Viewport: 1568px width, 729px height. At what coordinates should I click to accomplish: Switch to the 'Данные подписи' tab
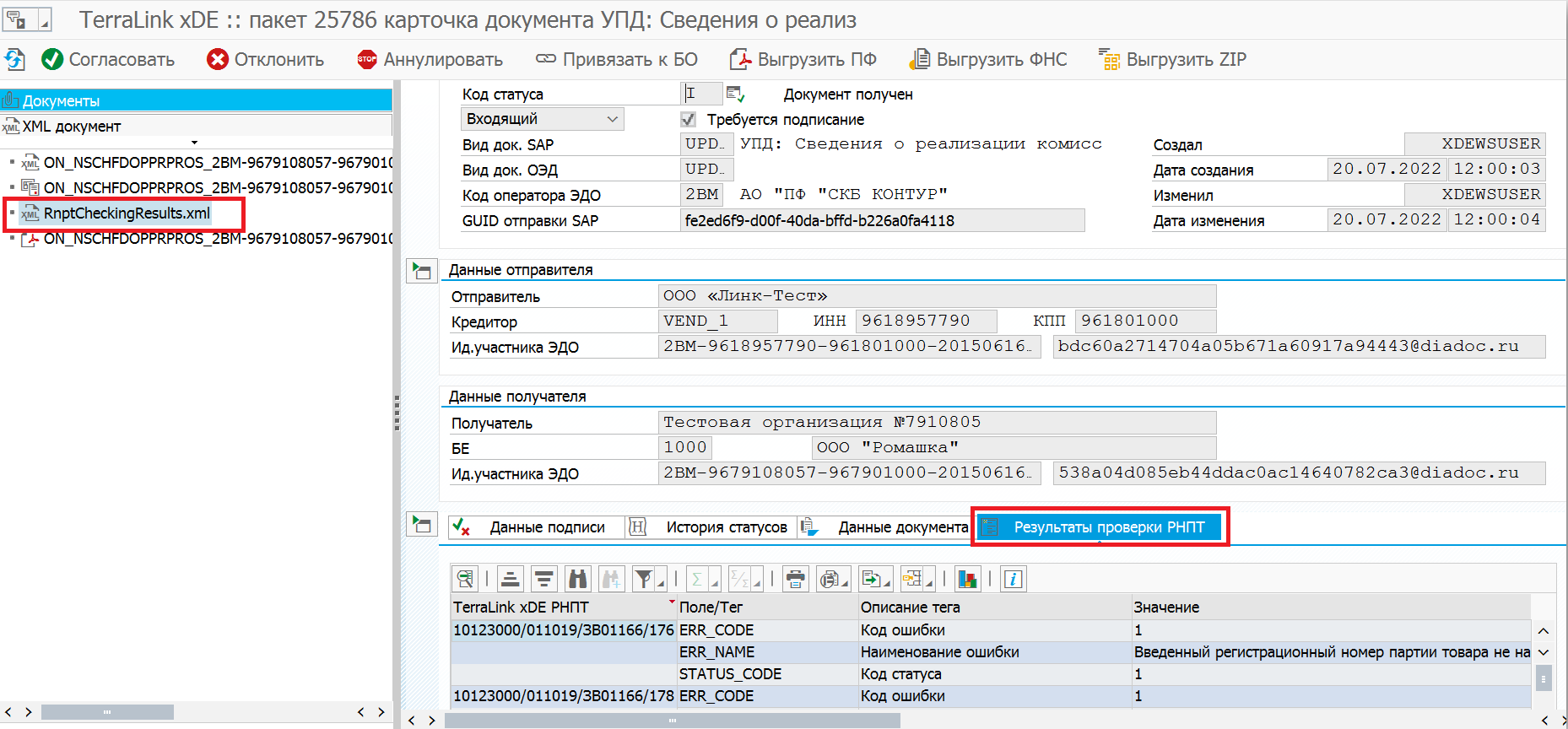[x=546, y=527]
